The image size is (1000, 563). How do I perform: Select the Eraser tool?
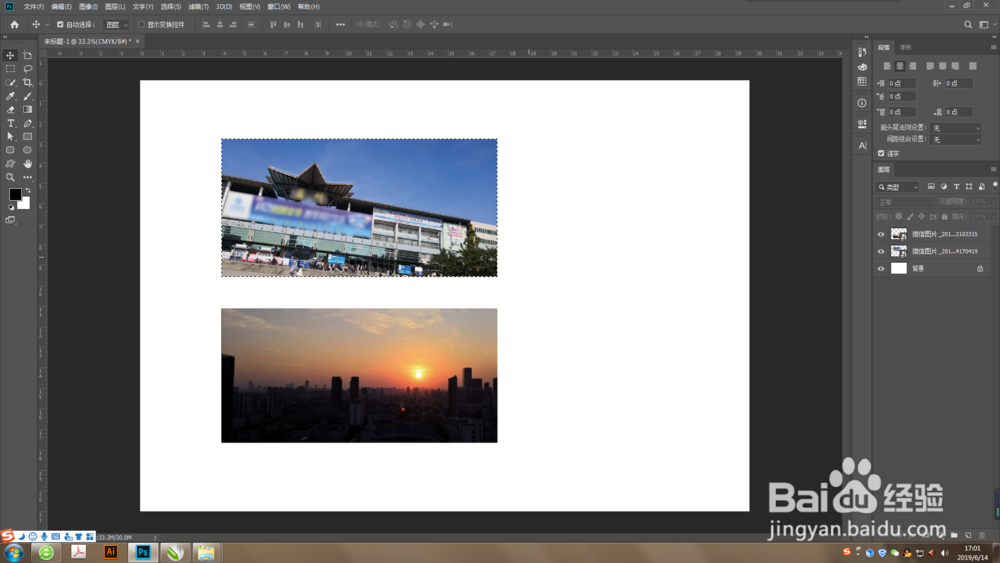click(x=10, y=110)
